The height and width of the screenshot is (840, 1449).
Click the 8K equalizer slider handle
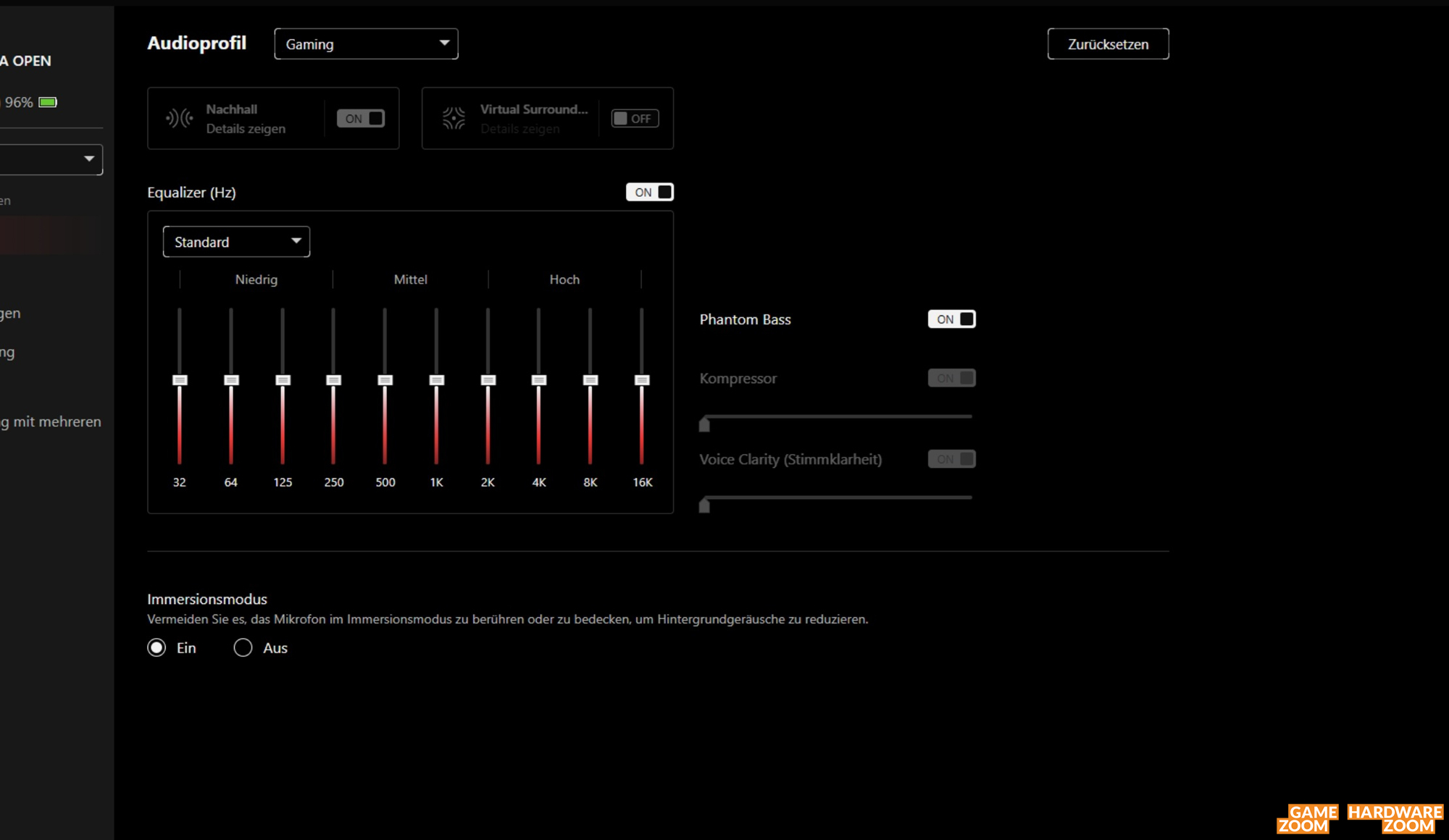(590, 380)
